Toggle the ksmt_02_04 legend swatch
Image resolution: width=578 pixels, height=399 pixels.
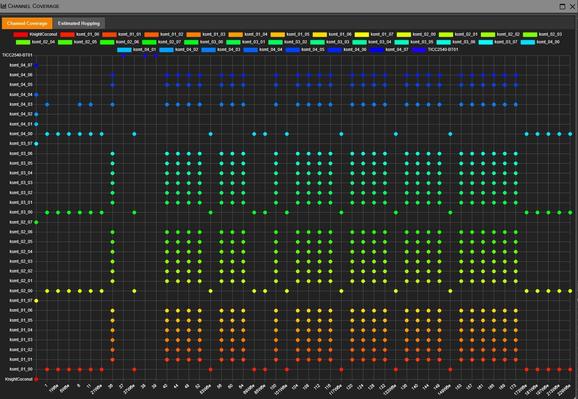coord(23,42)
